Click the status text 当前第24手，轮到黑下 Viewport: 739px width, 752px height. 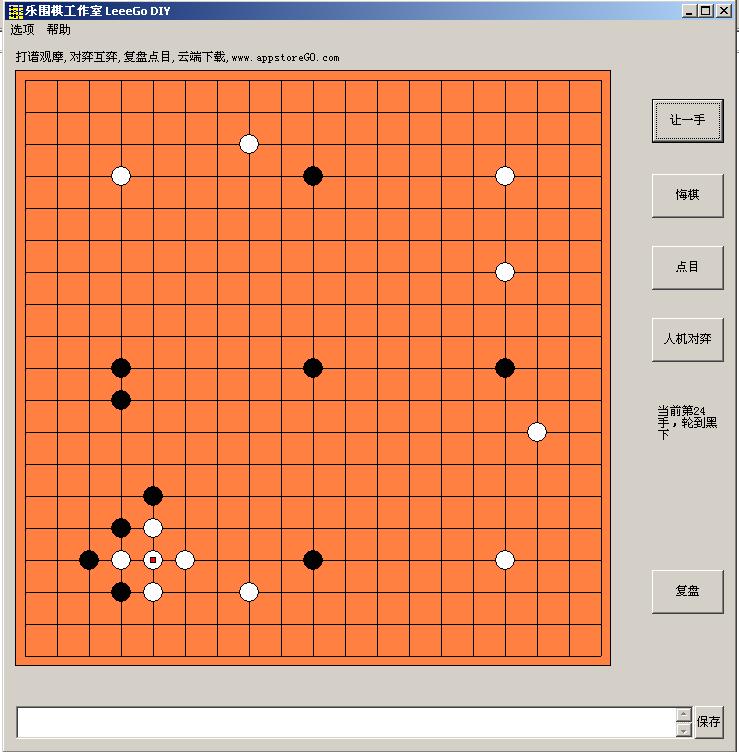tap(687, 423)
